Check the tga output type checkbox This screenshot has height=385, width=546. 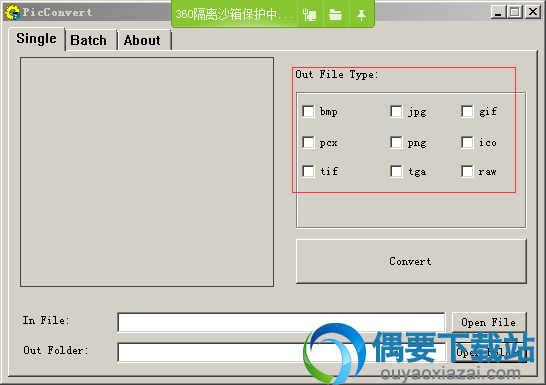pos(396,171)
